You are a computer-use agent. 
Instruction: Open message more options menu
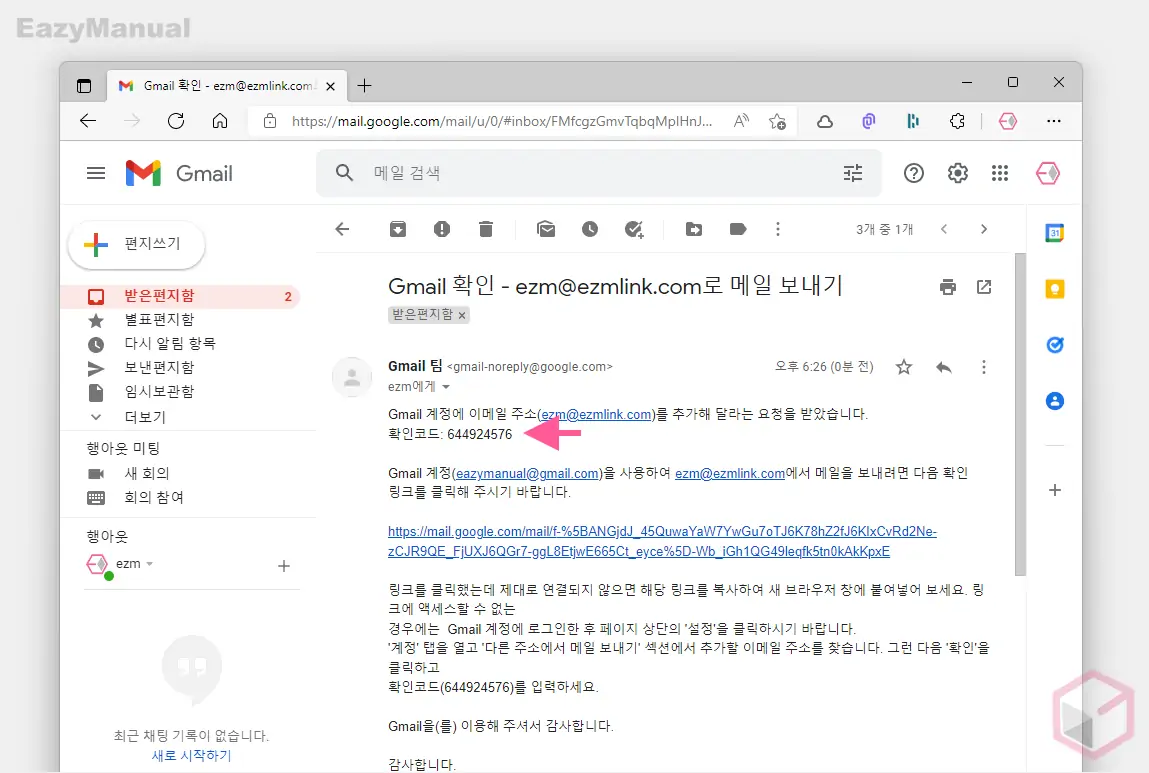pyautogui.click(x=984, y=367)
